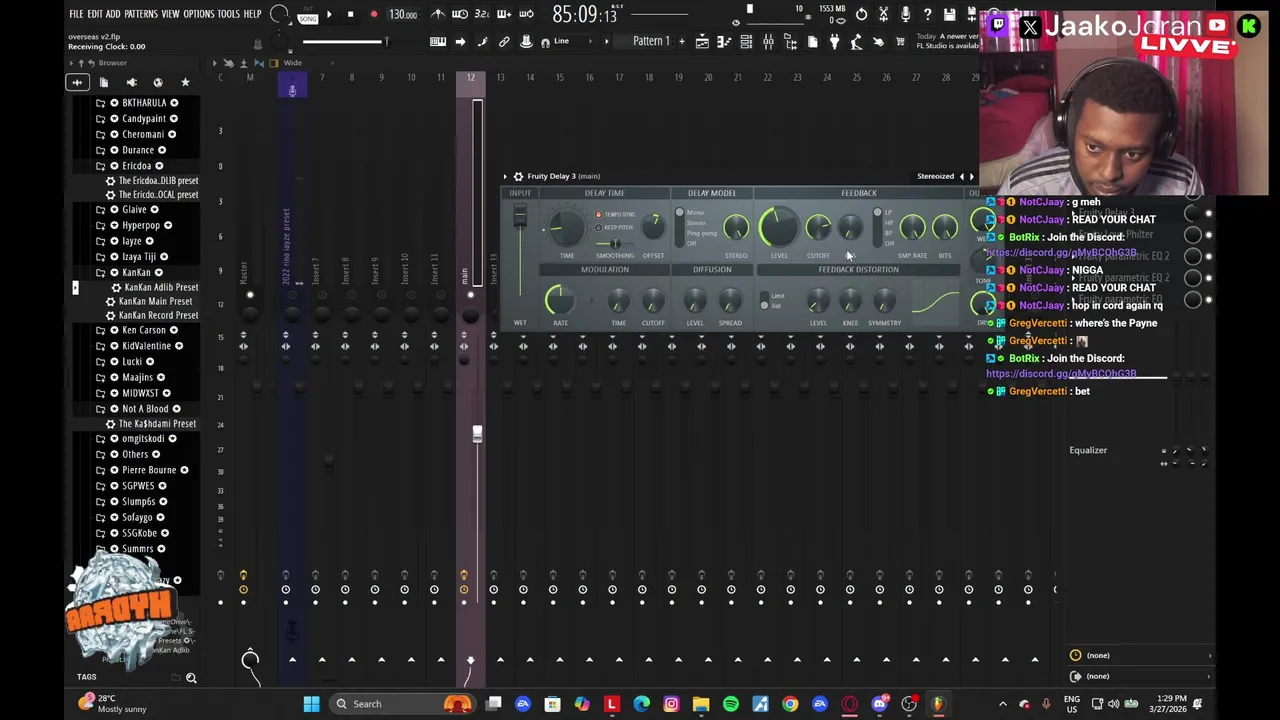Open the channel rack icon in the toolbar

746,42
